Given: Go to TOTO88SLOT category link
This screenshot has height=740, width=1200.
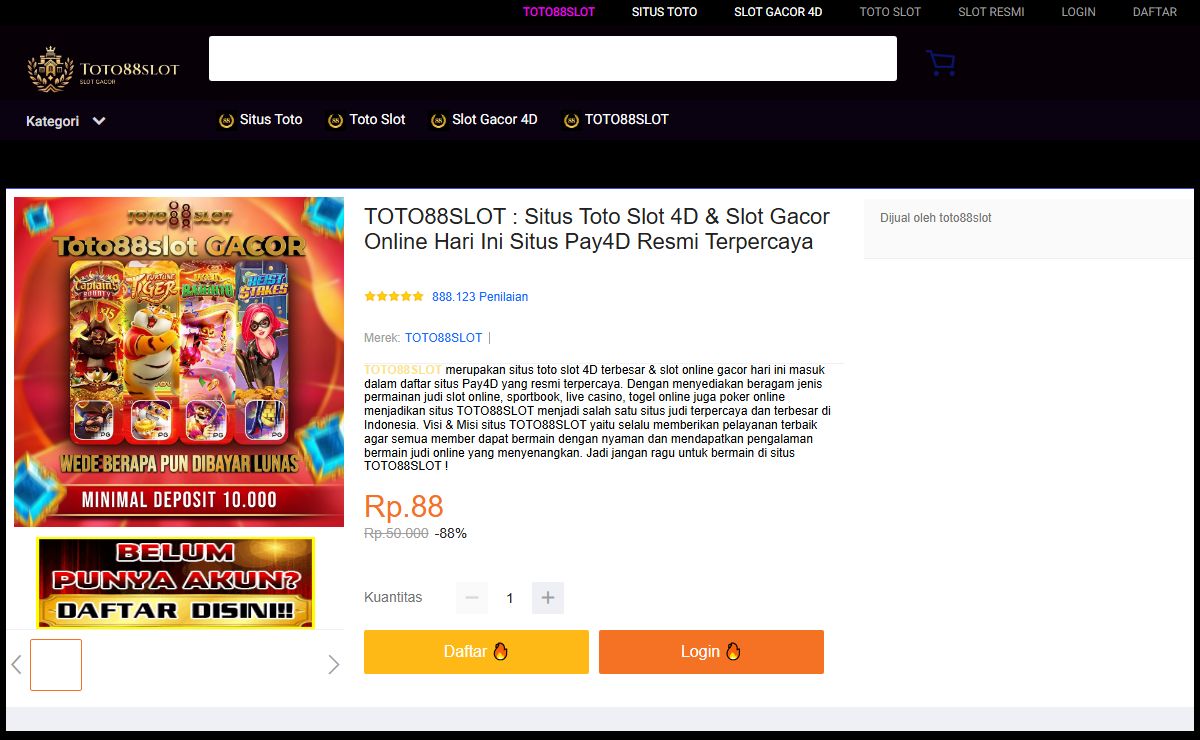Looking at the screenshot, I should click(x=627, y=119).
